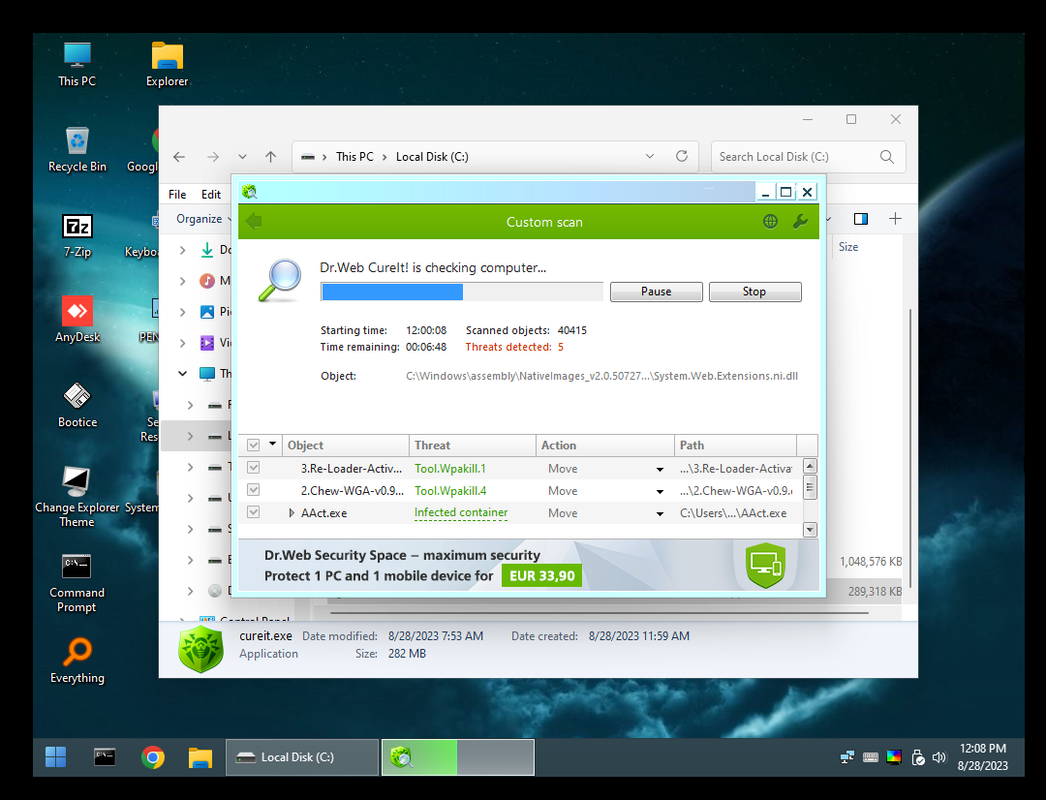Image resolution: width=1046 pixels, height=800 pixels.
Task: Open the Action dropdown for AAct.exe row
Action: click(x=660, y=514)
